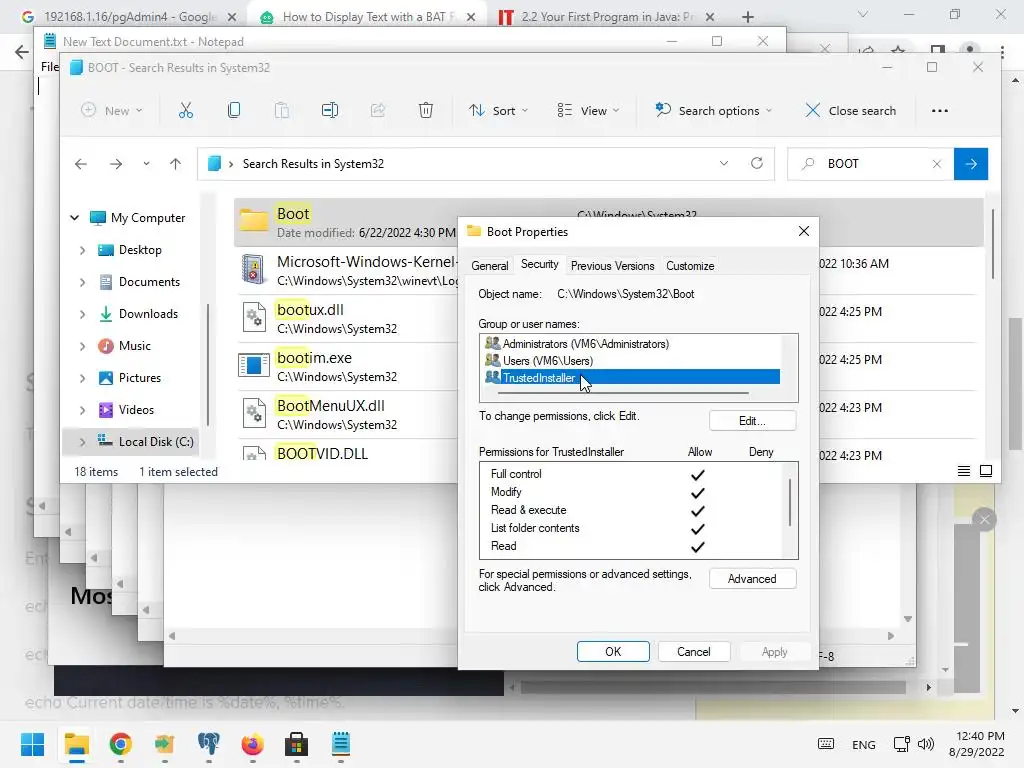
Task: Switch to Previous Versions tab
Action: [612, 266]
